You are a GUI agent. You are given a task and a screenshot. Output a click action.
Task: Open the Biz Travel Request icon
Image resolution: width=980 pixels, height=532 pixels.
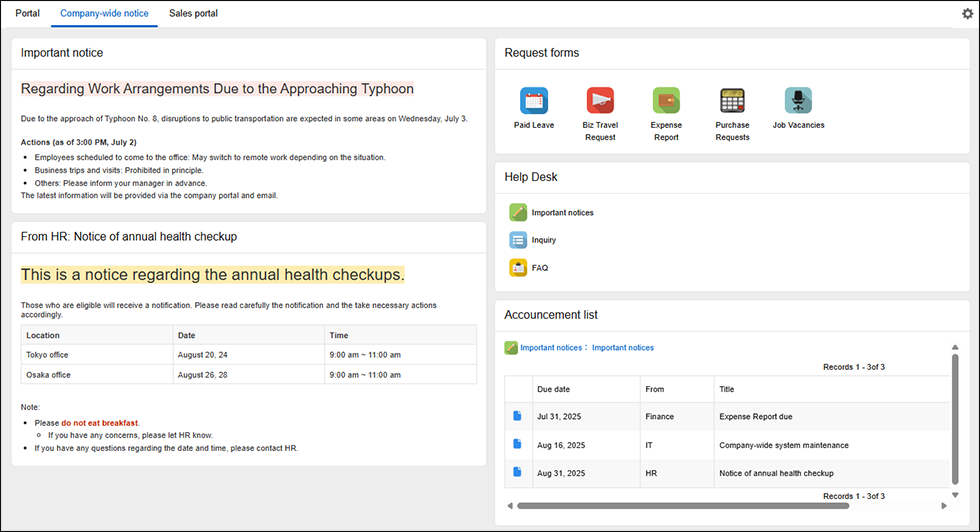coord(600,101)
